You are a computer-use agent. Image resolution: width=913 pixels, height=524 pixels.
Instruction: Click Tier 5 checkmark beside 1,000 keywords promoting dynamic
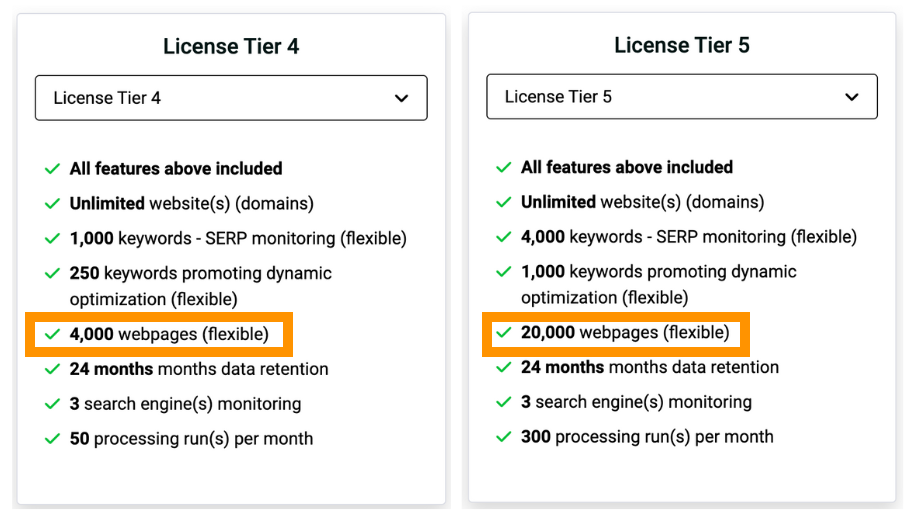click(504, 272)
